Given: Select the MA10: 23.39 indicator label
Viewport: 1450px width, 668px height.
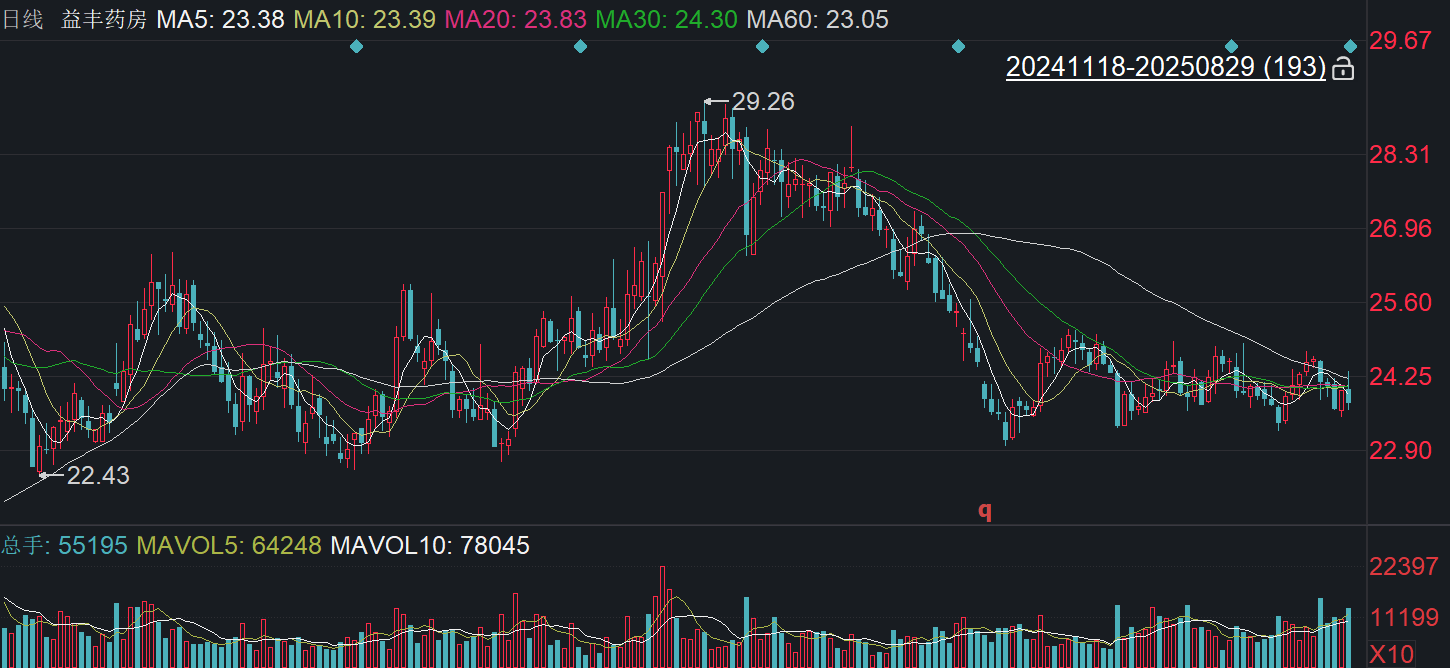Looking at the screenshot, I should pyautogui.click(x=365, y=19).
